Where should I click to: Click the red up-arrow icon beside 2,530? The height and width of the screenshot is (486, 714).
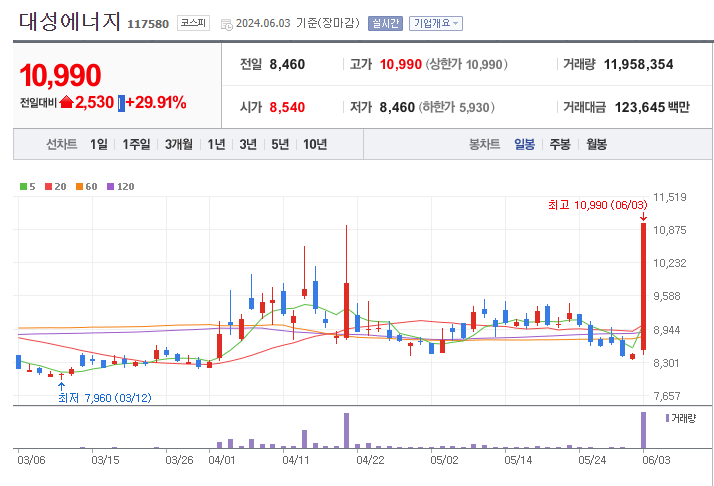coord(66,102)
